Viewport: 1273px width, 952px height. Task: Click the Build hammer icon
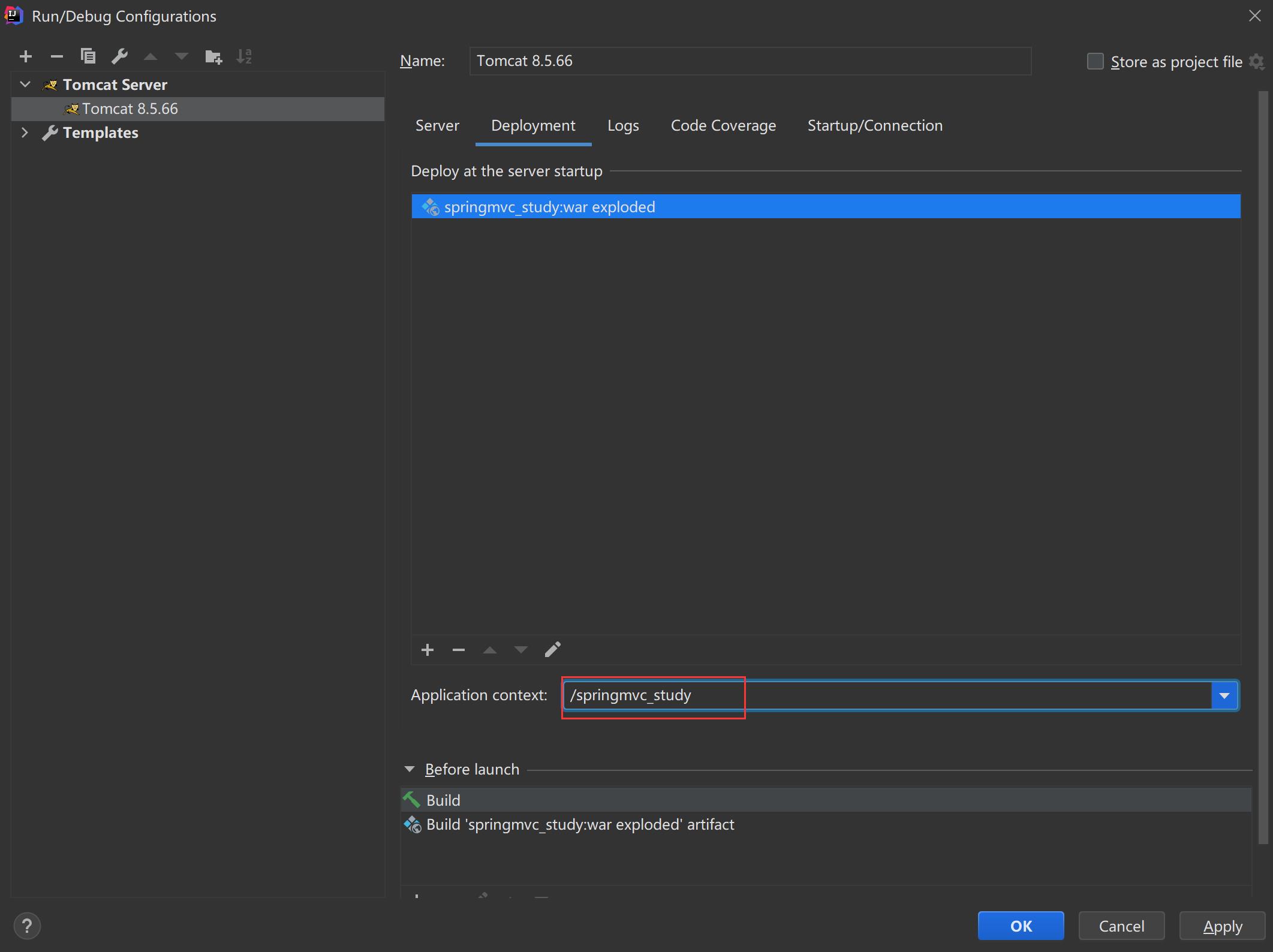tap(411, 800)
